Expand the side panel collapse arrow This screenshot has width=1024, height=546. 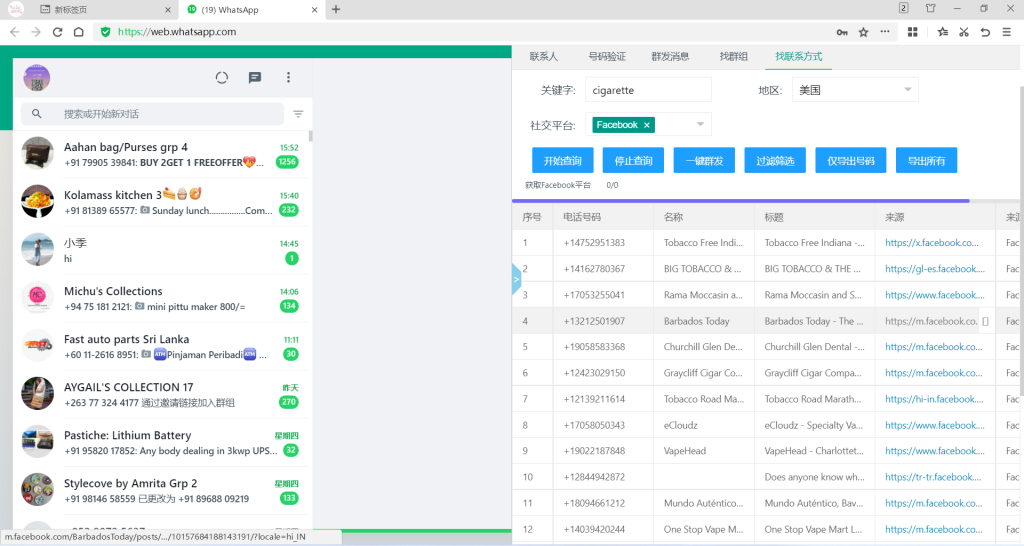(x=517, y=279)
